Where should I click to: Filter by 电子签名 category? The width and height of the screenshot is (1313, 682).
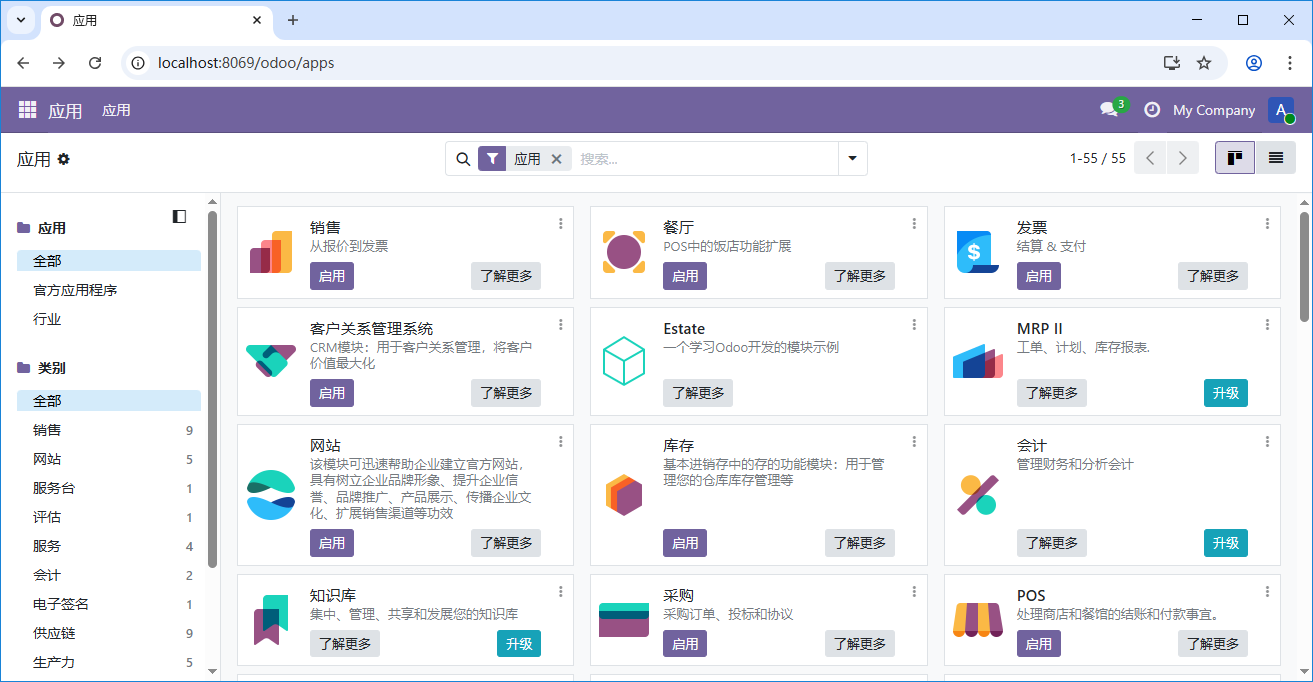pos(109,604)
